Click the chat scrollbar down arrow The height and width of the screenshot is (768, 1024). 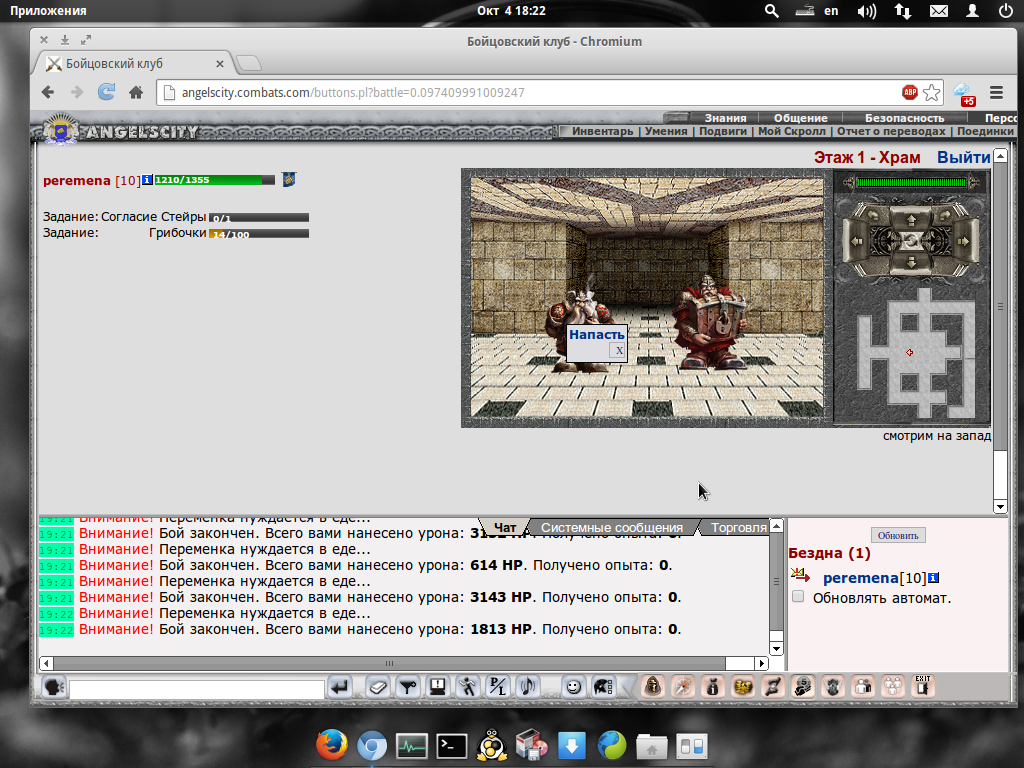(776, 648)
